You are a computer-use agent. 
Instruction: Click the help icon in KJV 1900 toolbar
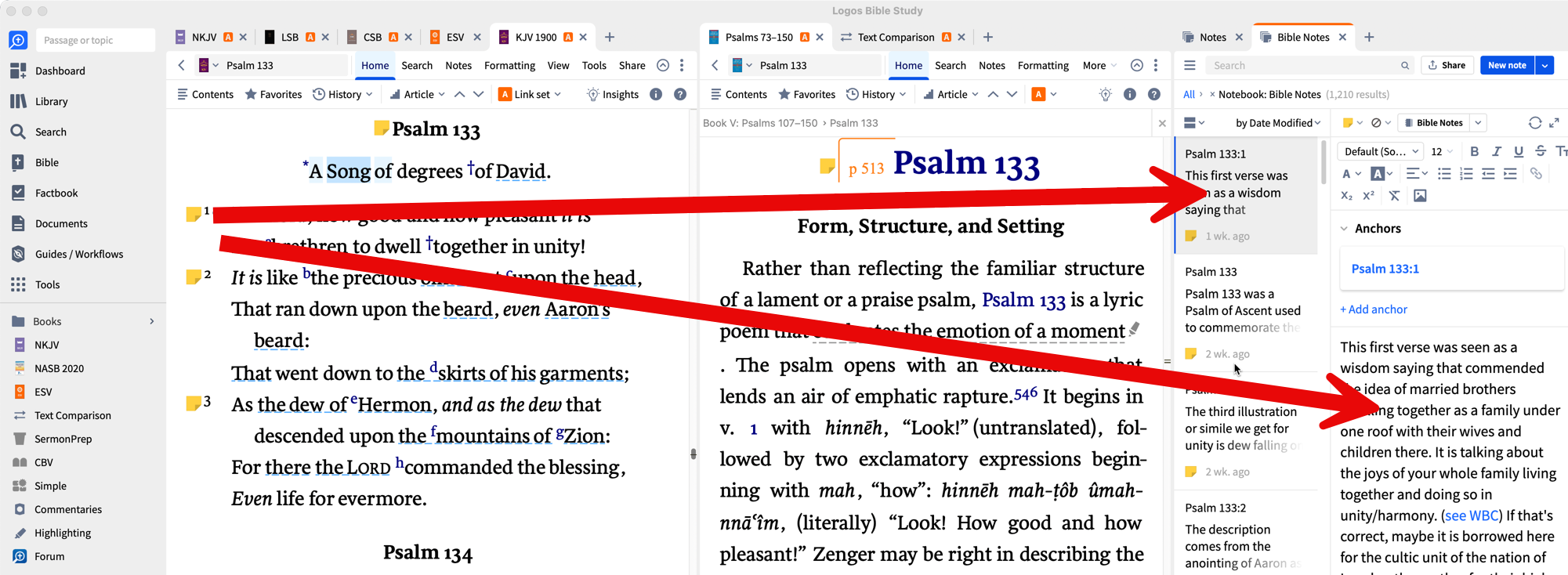[680, 95]
